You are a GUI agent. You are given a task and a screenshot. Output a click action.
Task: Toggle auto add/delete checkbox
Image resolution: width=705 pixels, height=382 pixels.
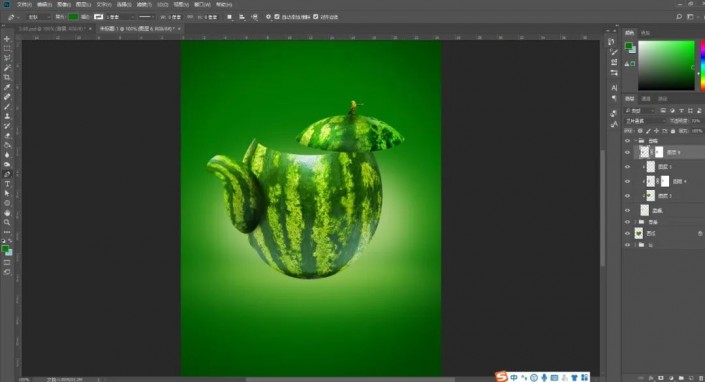coord(277,17)
